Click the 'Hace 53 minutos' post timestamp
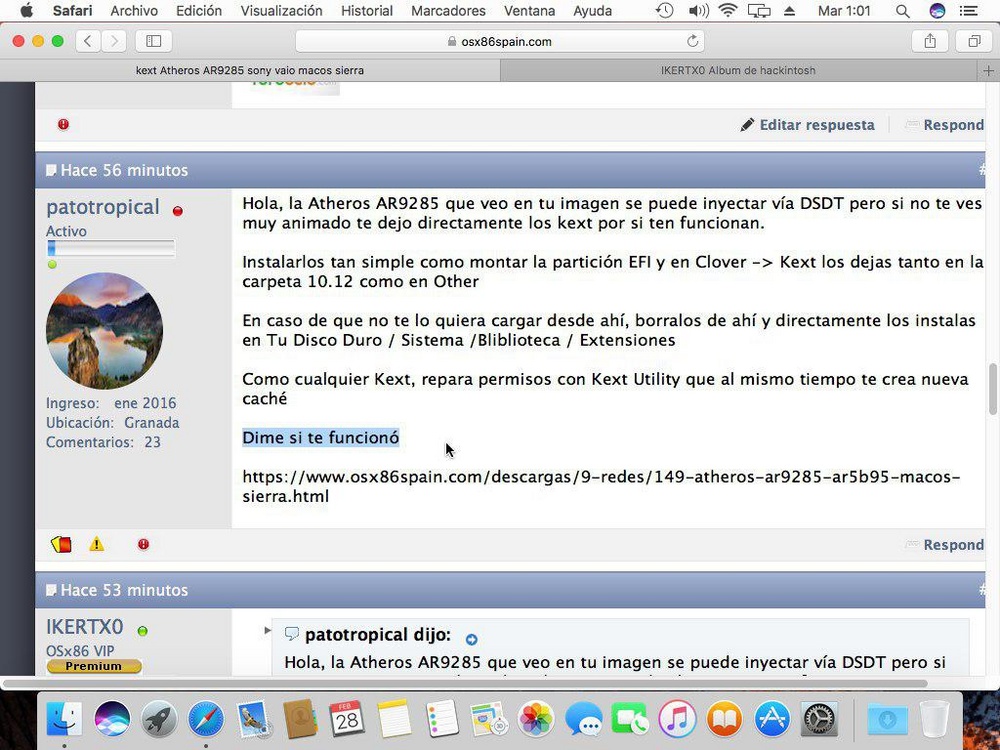 (x=124, y=590)
